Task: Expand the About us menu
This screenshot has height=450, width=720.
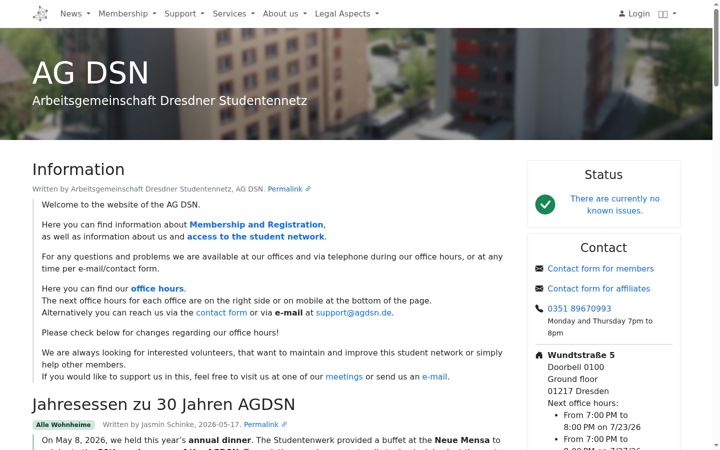Action: (x=285, y=14)
